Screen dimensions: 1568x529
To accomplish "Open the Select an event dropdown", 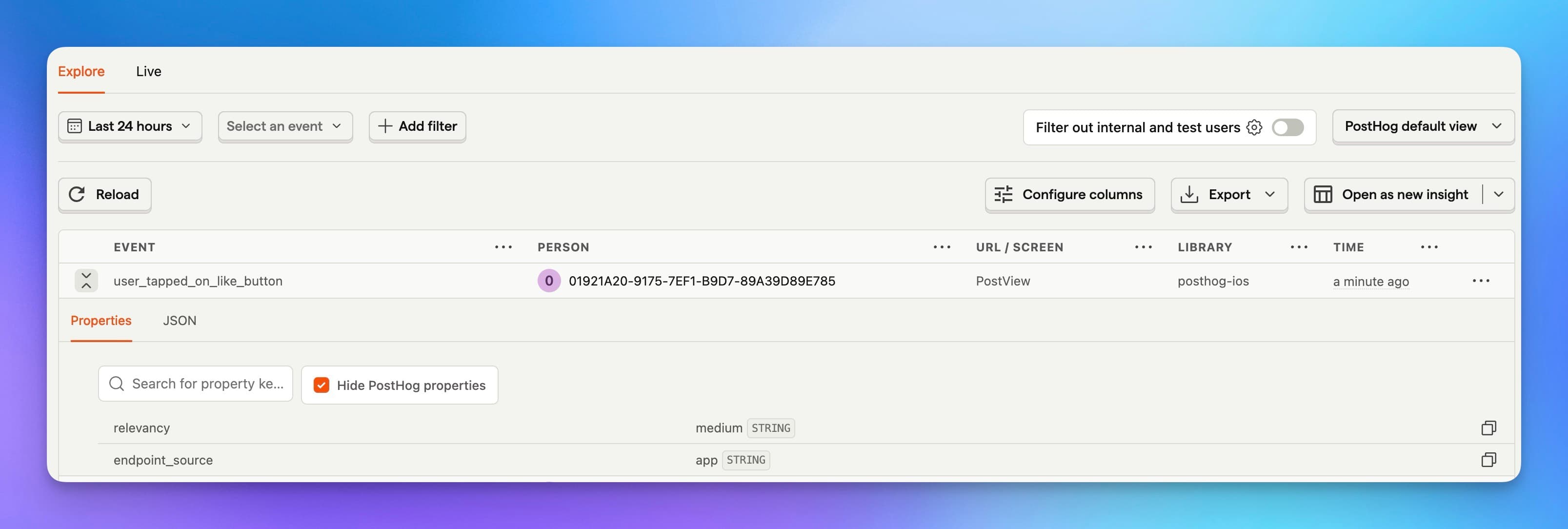I will pyautogui.click(x=284, y=126).
